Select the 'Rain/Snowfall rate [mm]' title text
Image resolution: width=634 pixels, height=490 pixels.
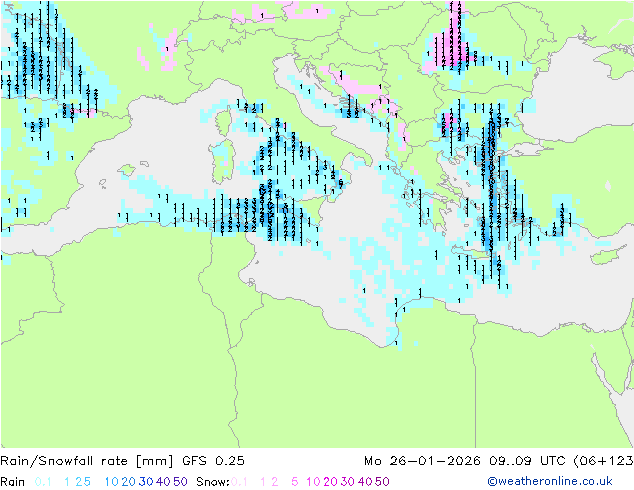coord(87,461)
